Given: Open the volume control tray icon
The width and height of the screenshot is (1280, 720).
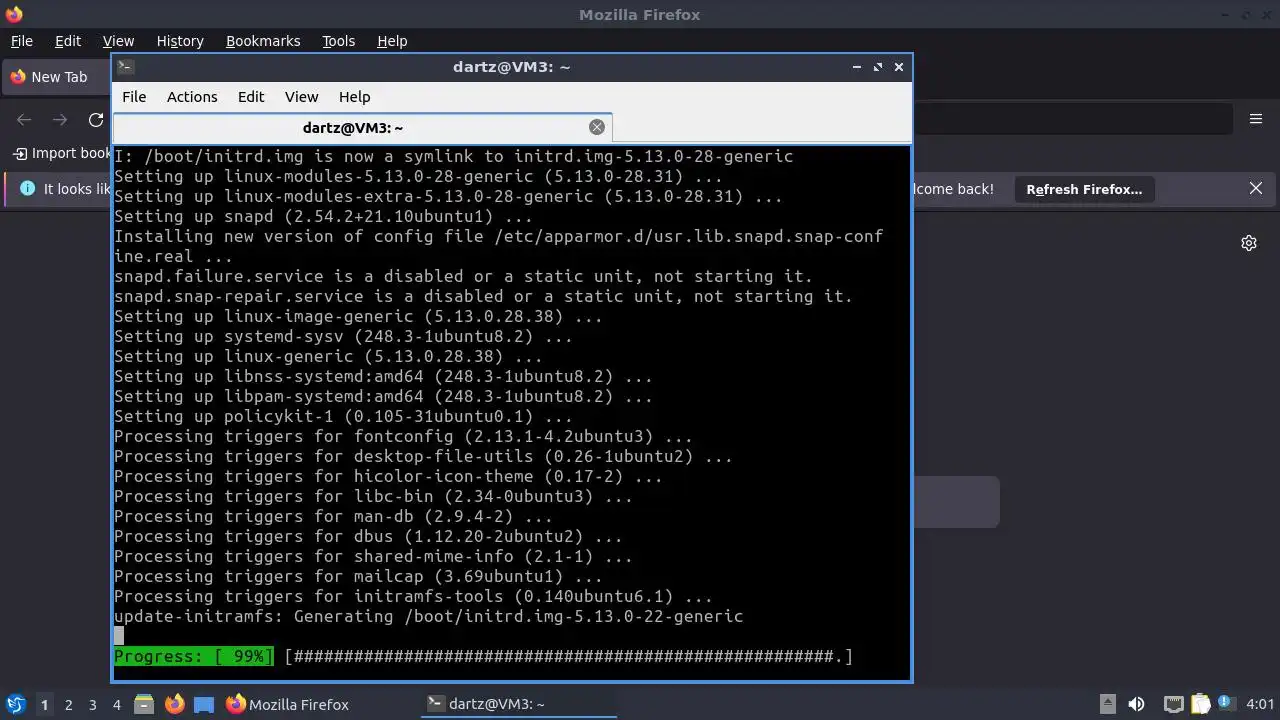Looking at the screenshot, I should click(x=1136, y=704).
